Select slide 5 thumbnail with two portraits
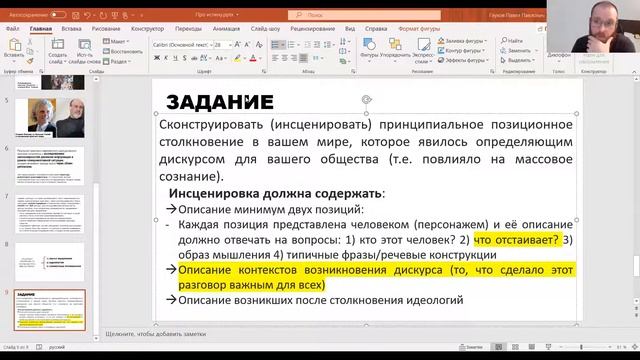The image size is (640, 360). (x=50, y=118)
